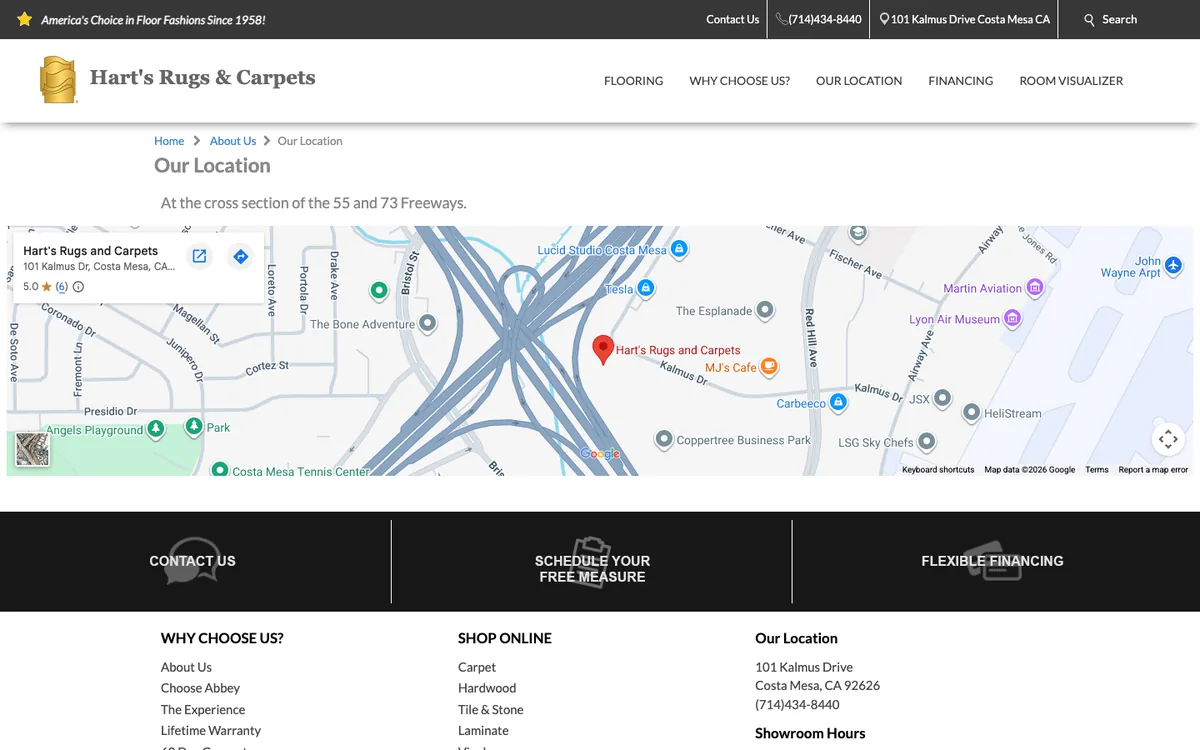The width and height of the screenshot is (1200, 750).
Task: Open The Experience footer link
Action: point(203,709)
